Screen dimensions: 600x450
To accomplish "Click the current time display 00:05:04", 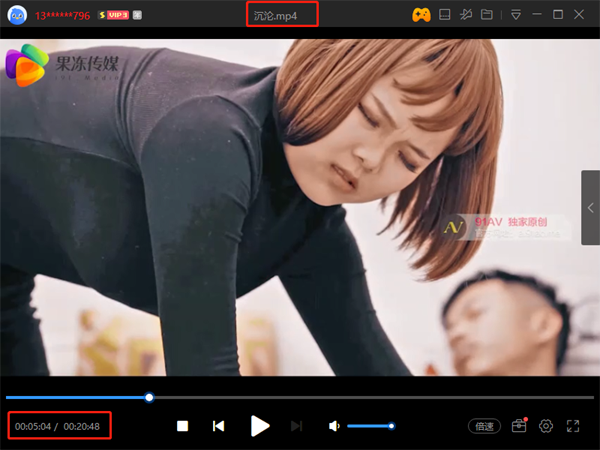I will click(32, 426).
